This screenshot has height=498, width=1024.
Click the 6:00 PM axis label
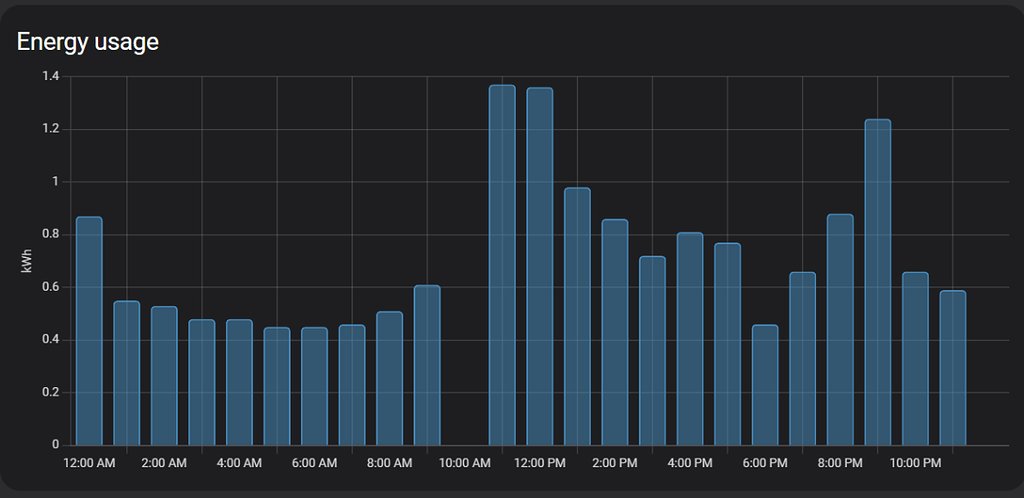[x=765, y=463]
